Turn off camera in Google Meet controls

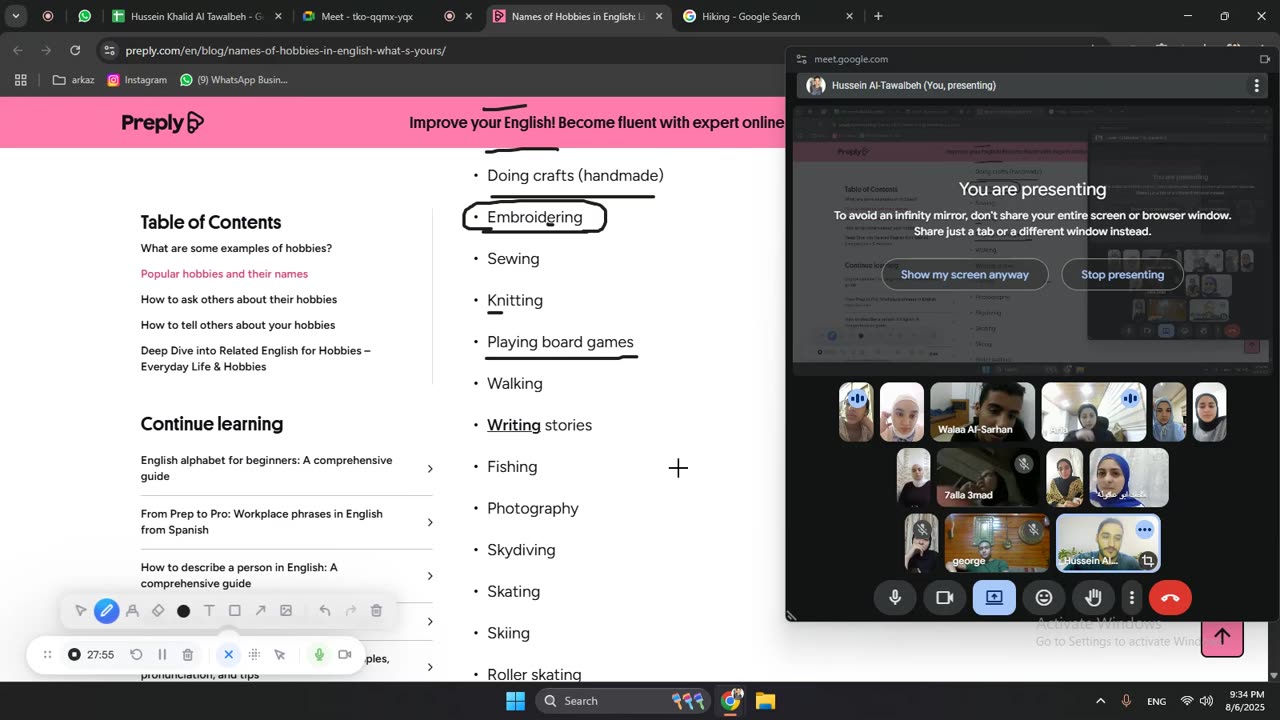[944, 598]
